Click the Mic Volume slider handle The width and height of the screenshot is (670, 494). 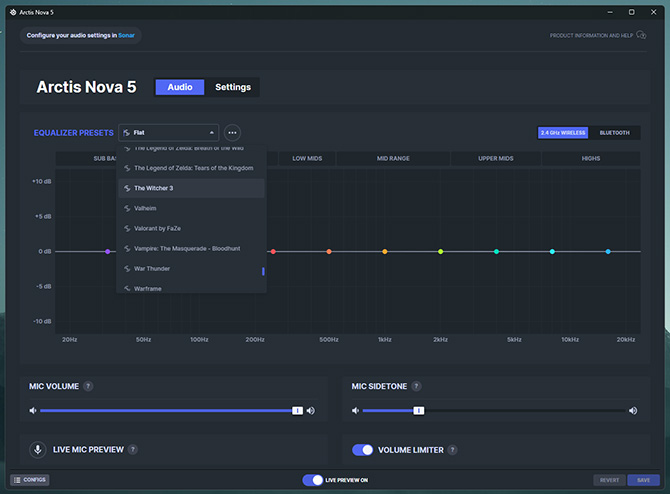click(x=297, y=411)
